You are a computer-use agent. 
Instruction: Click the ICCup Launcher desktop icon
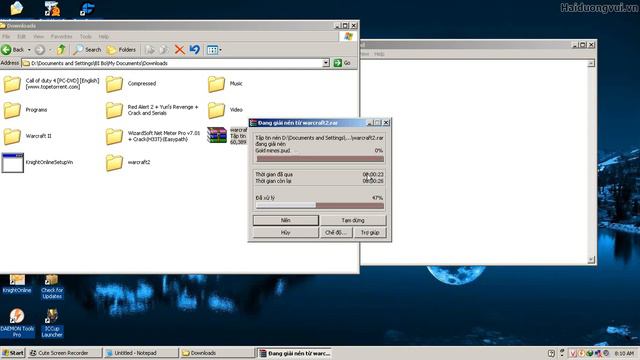pyautogui.click(x=52, y=323)
